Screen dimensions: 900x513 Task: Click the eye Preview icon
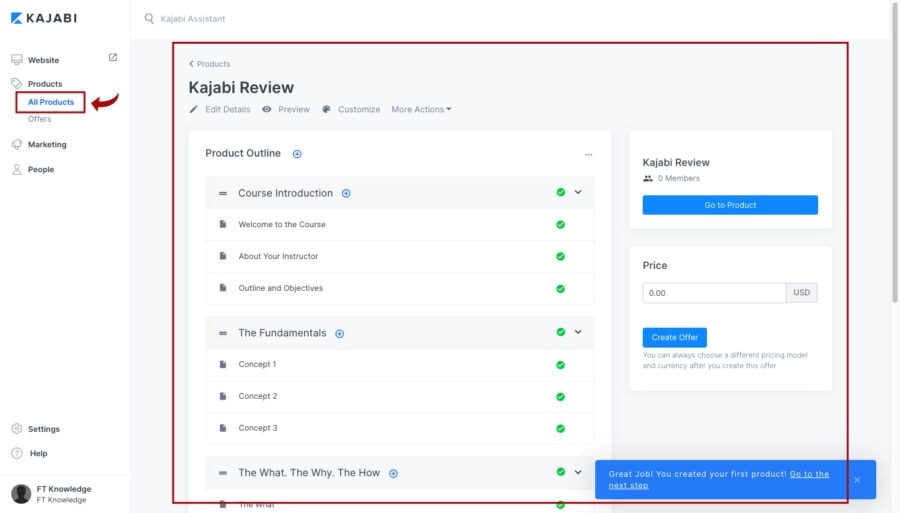[266, 109]
